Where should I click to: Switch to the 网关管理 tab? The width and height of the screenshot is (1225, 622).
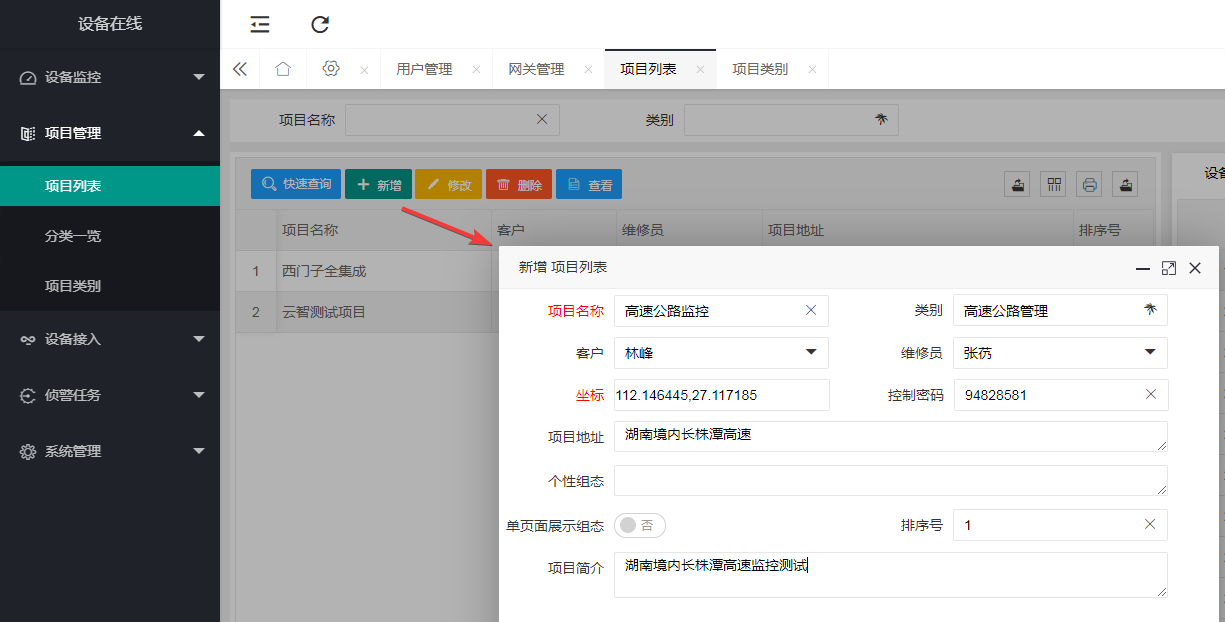[536, 69]
